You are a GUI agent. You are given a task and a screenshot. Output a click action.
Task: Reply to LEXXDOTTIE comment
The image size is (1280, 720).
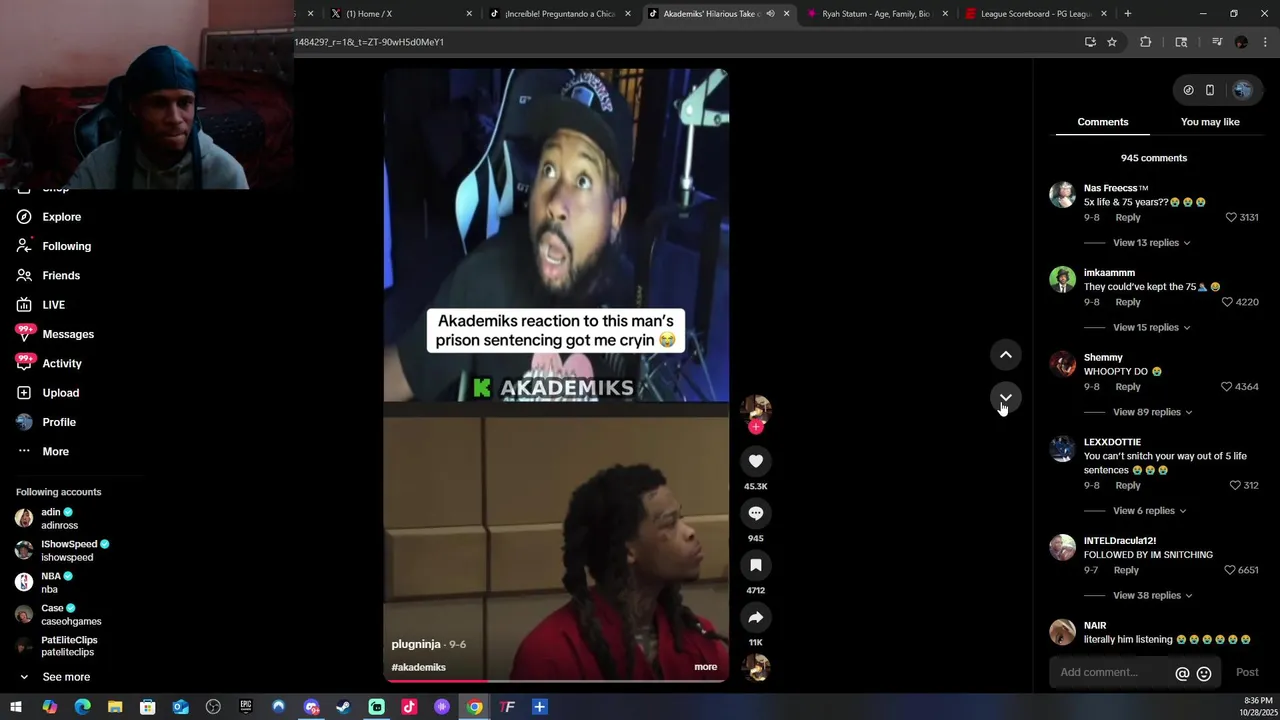tap(1128, 486)
